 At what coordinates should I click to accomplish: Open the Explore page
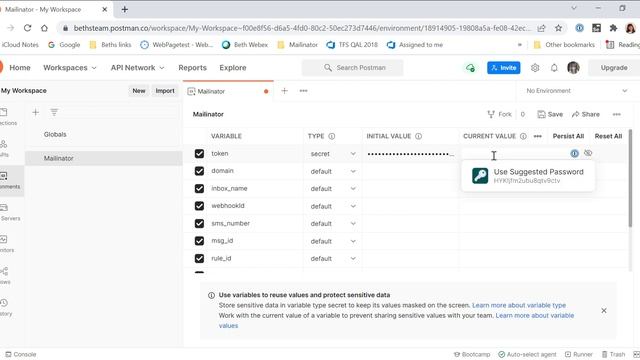tap(233, 68)
